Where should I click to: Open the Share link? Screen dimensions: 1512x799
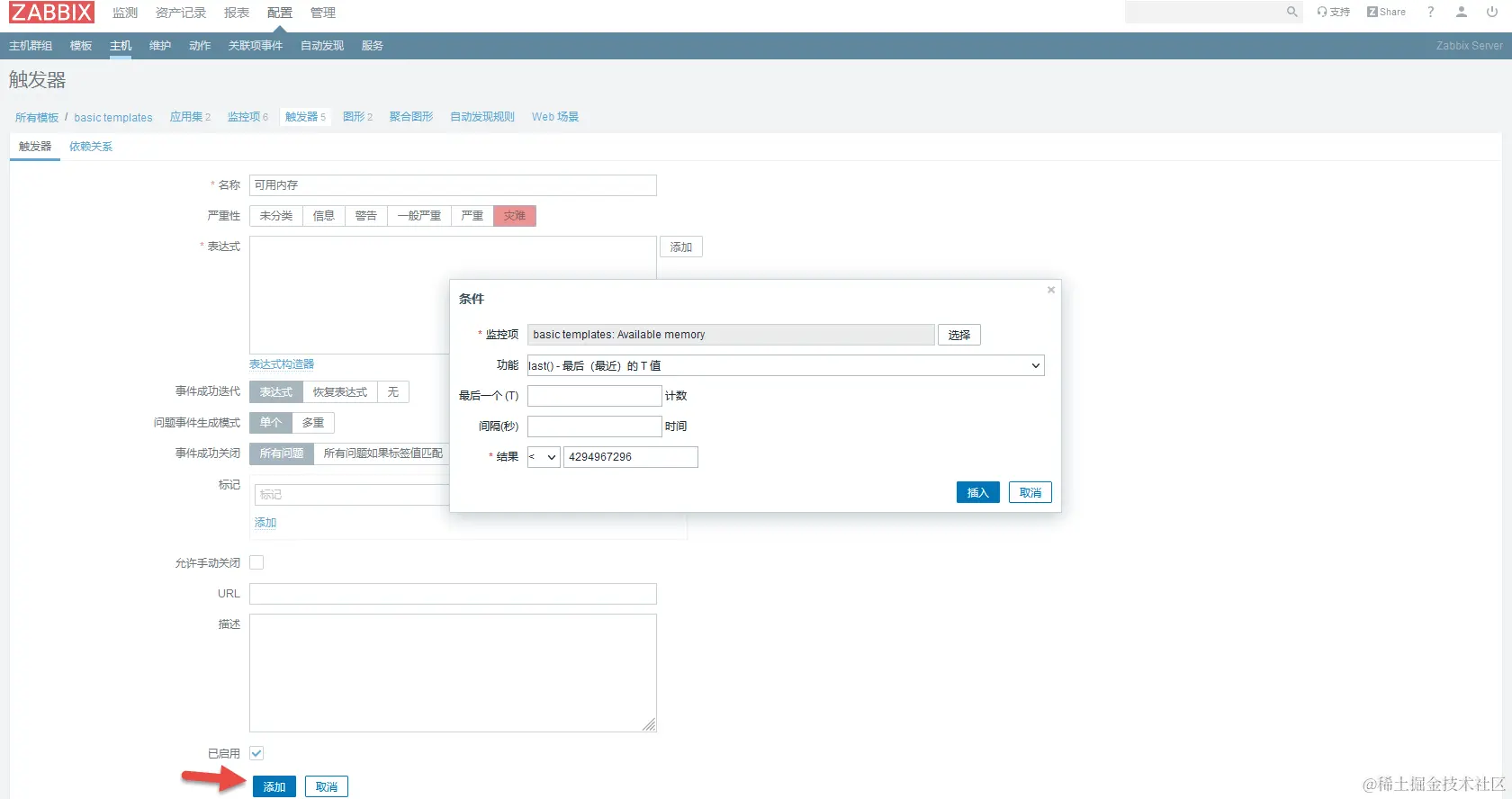pyautogui.click(x=1386, y=12)
